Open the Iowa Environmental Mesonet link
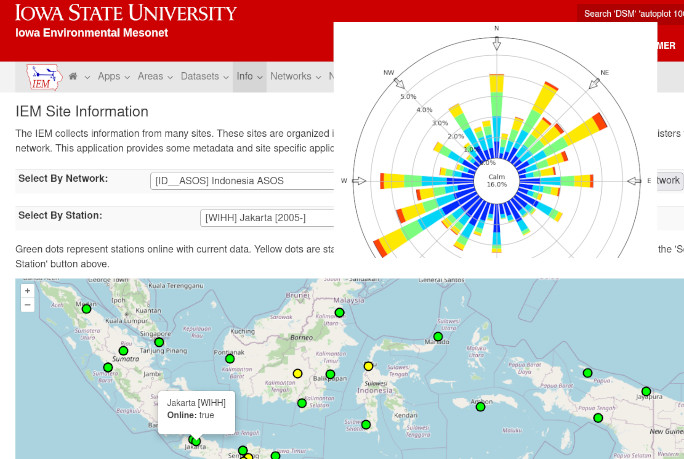 [x=92, y=33]
